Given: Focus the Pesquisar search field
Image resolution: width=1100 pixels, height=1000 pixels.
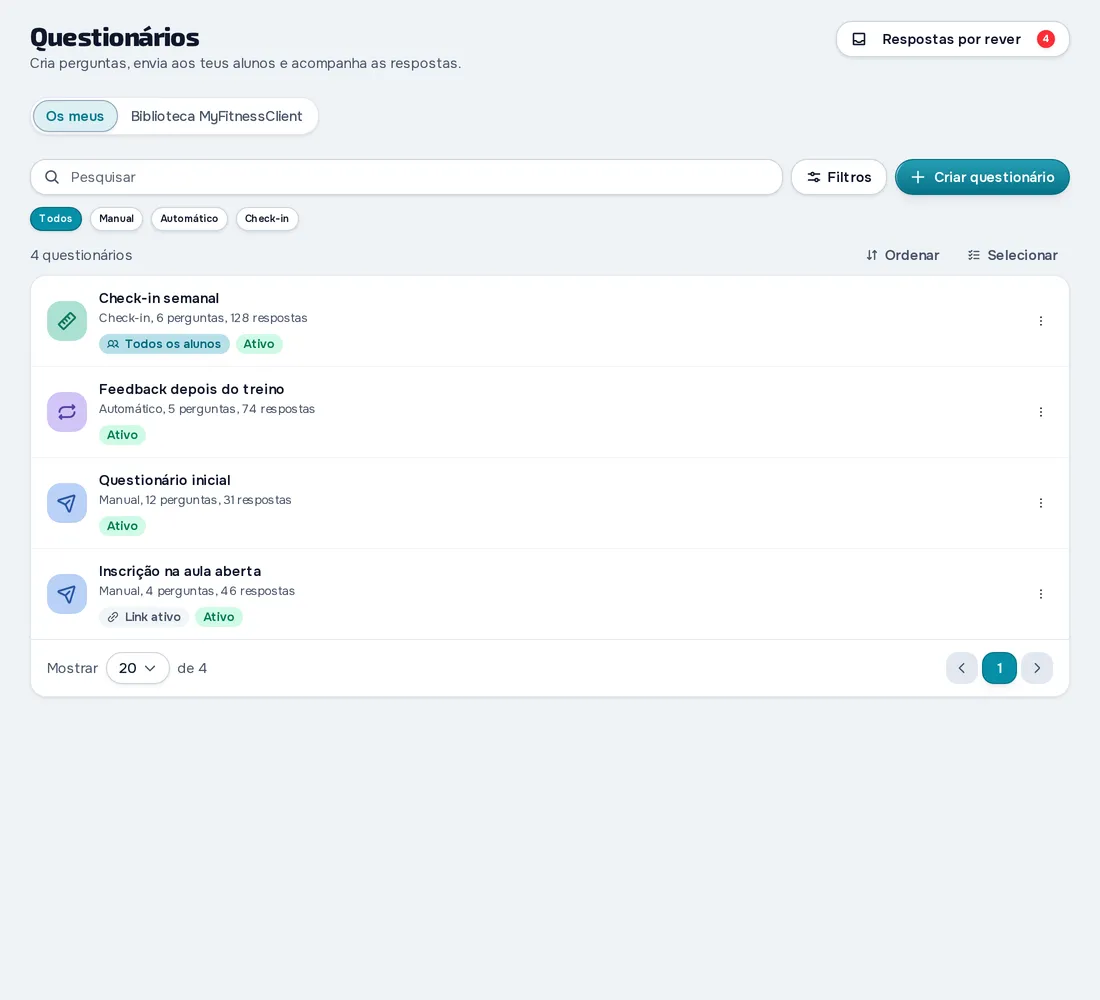Looking at the screenshot, I should pos(406,177).
